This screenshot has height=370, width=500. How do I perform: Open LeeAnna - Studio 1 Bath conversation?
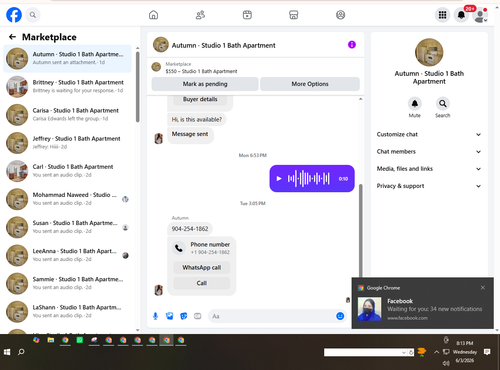67,255
